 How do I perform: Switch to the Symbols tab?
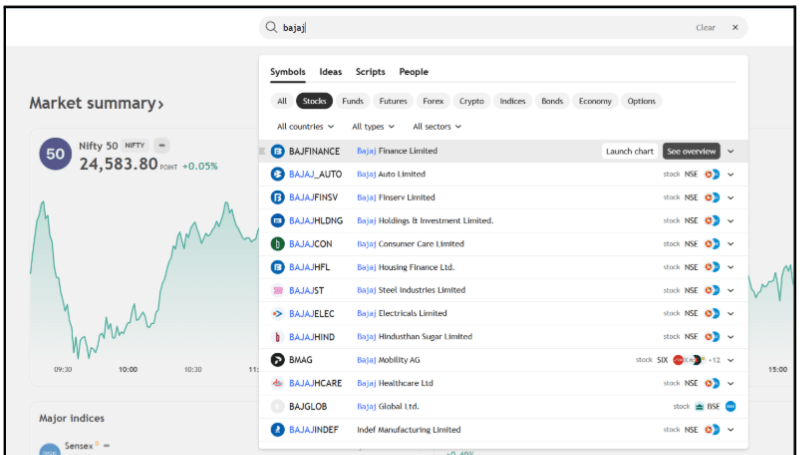(288, 72)
